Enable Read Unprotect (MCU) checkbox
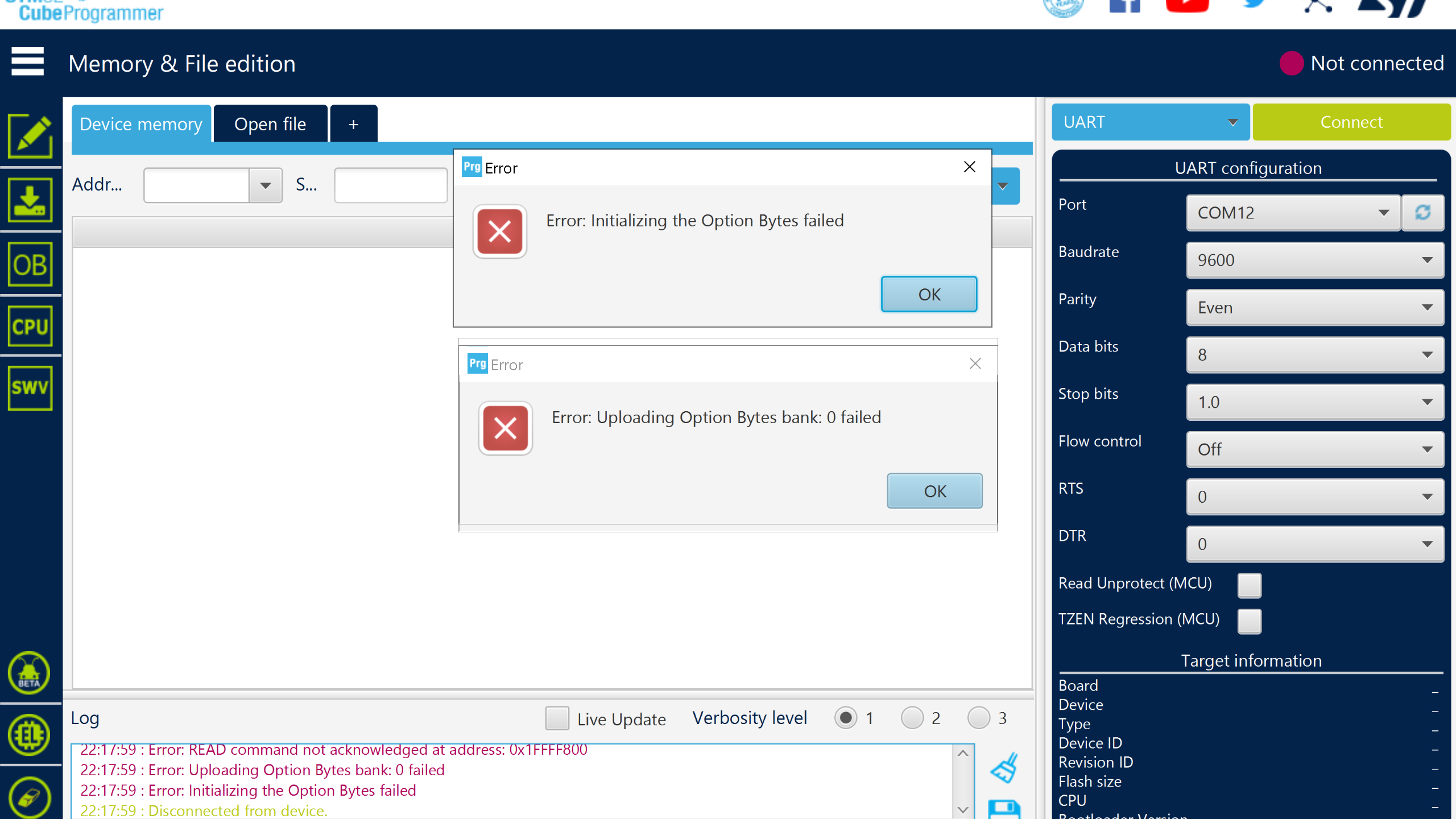 point(1249,585)
